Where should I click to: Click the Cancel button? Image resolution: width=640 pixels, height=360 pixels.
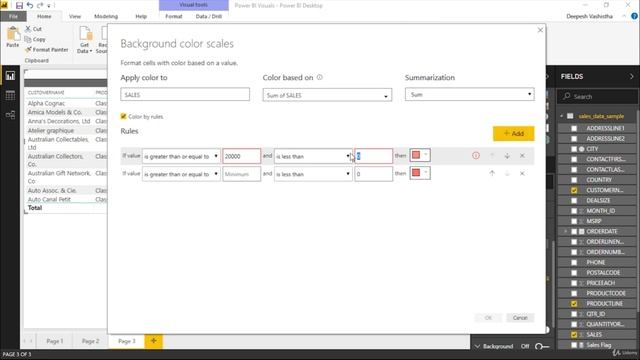pyautogui.click(x=520, y=318)
